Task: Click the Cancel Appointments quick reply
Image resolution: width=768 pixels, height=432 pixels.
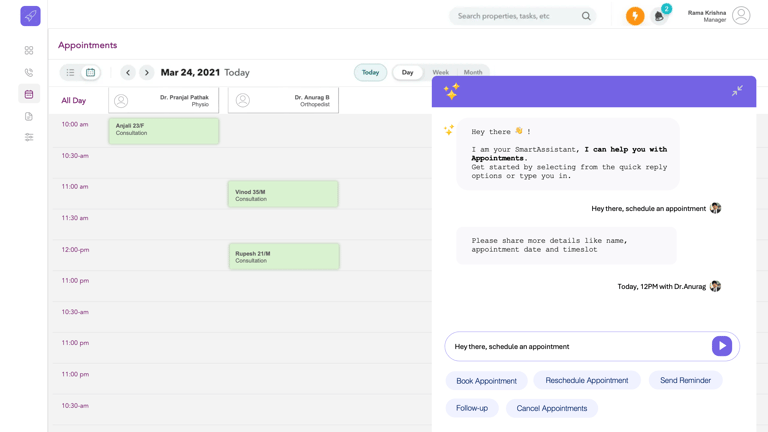Action: (551, 408)
